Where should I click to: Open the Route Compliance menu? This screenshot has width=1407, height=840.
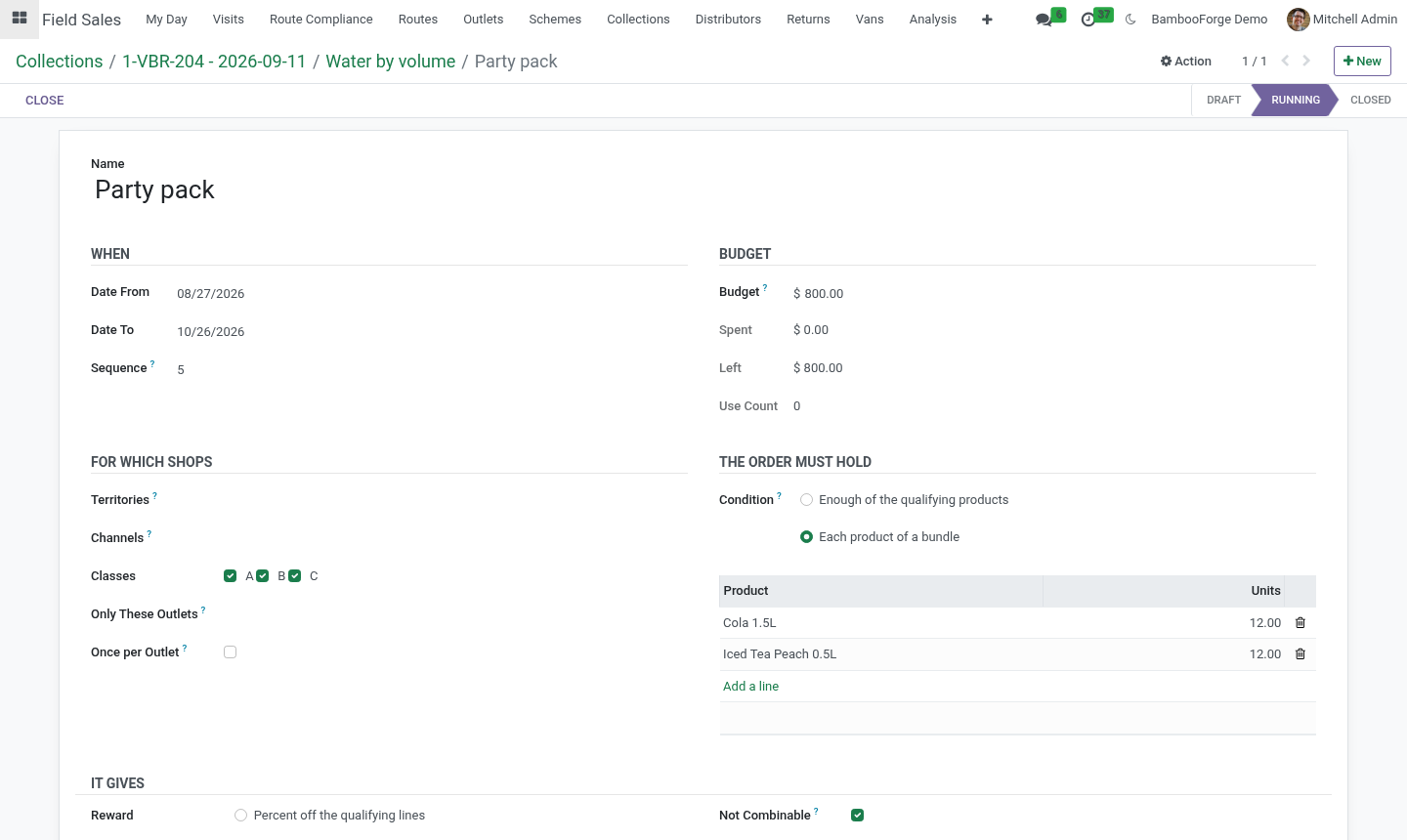(x=321, y=20)
